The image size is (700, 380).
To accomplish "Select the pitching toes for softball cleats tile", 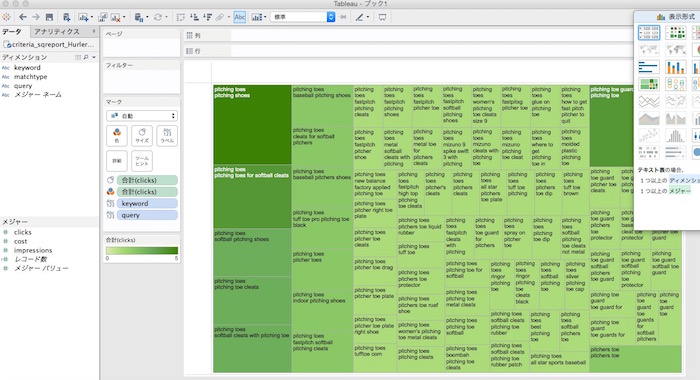I will [x=252, y=197].
